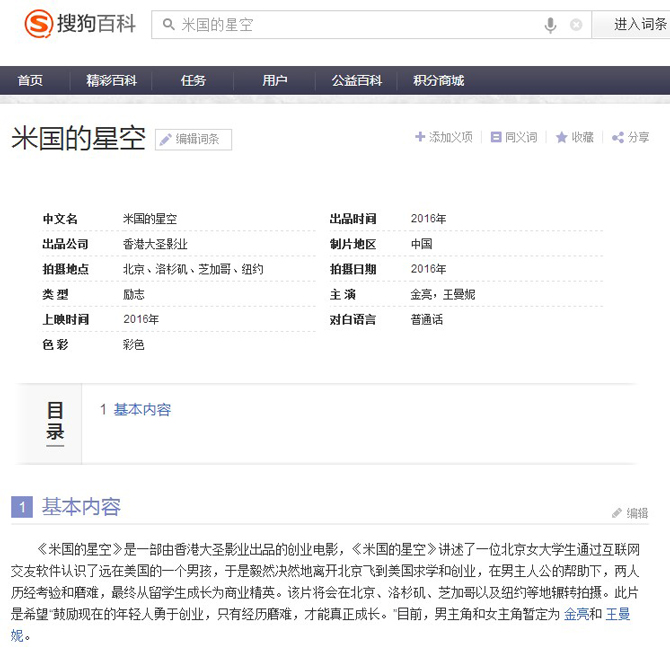Viewport: 670px width, 661px height.
Task: Select the 任务 navigation item
Action: pos(193,81)
